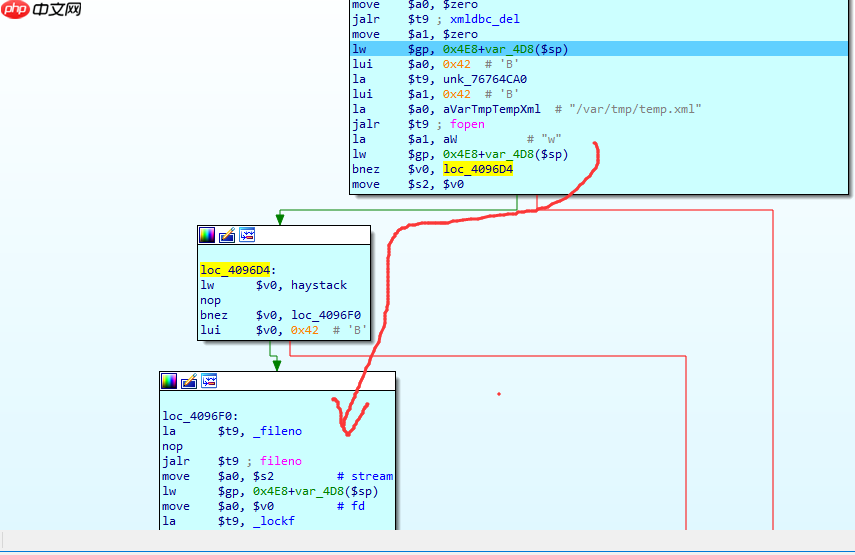Click loc_4096F0 target in bnez instruction
The height and width of the screenshot is (555, 855).
326,315
